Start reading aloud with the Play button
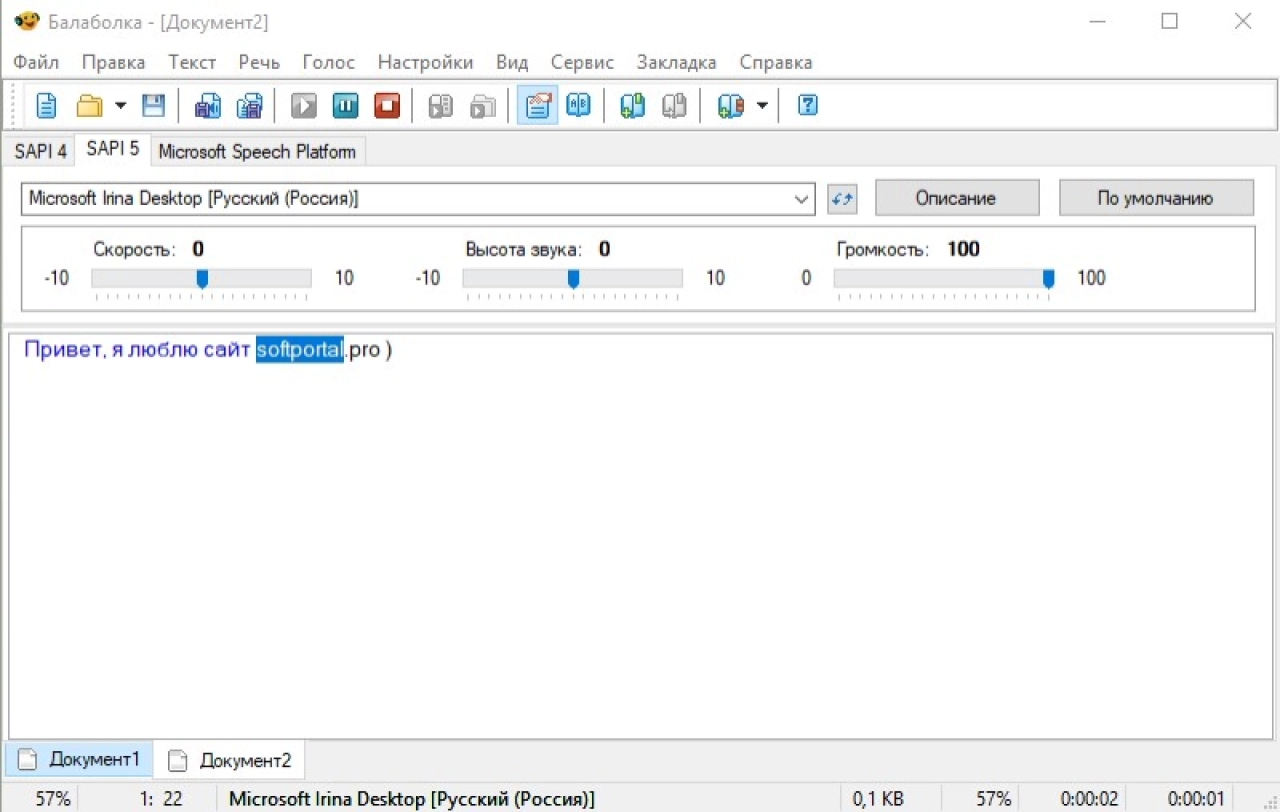Screen dimensions: 1280x812 coord(304,105)
